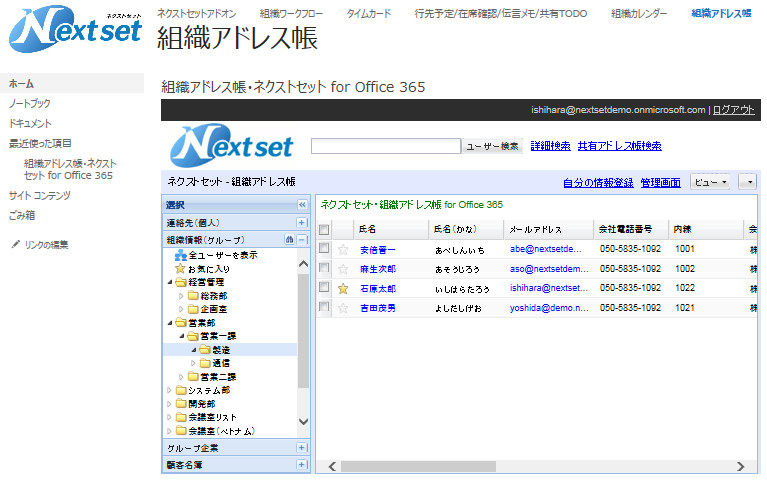Viewport: 767px width, 480px height.
Task: Tick the checkbox for 吉田茂男's row
Action: click(324, 307)
